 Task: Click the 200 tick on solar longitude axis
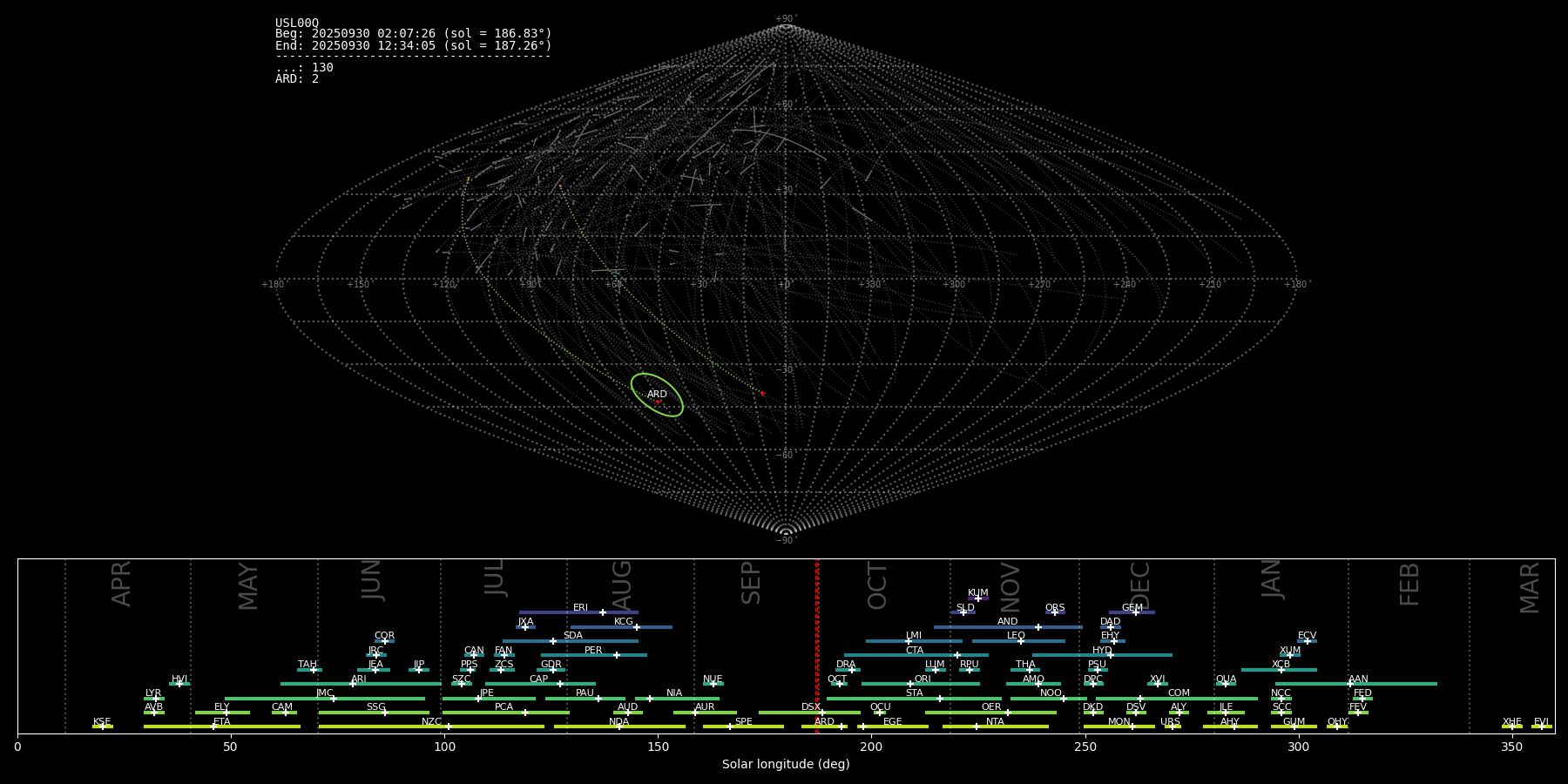[871, 747]
